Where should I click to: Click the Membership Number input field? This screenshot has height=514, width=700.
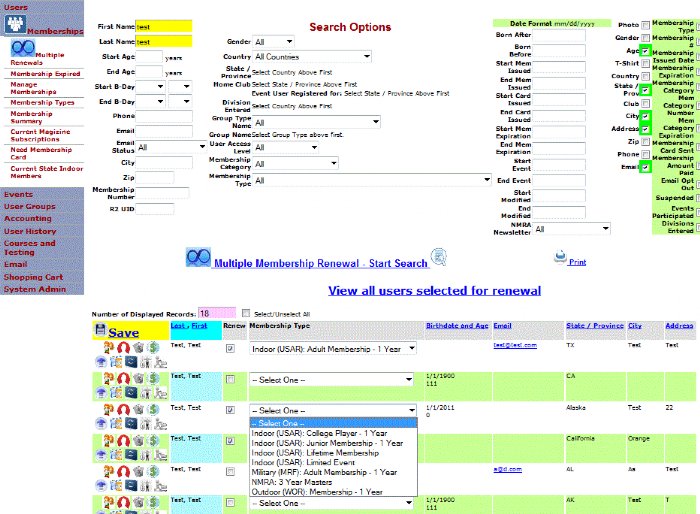pyautogui.click(x=162, y=193)
